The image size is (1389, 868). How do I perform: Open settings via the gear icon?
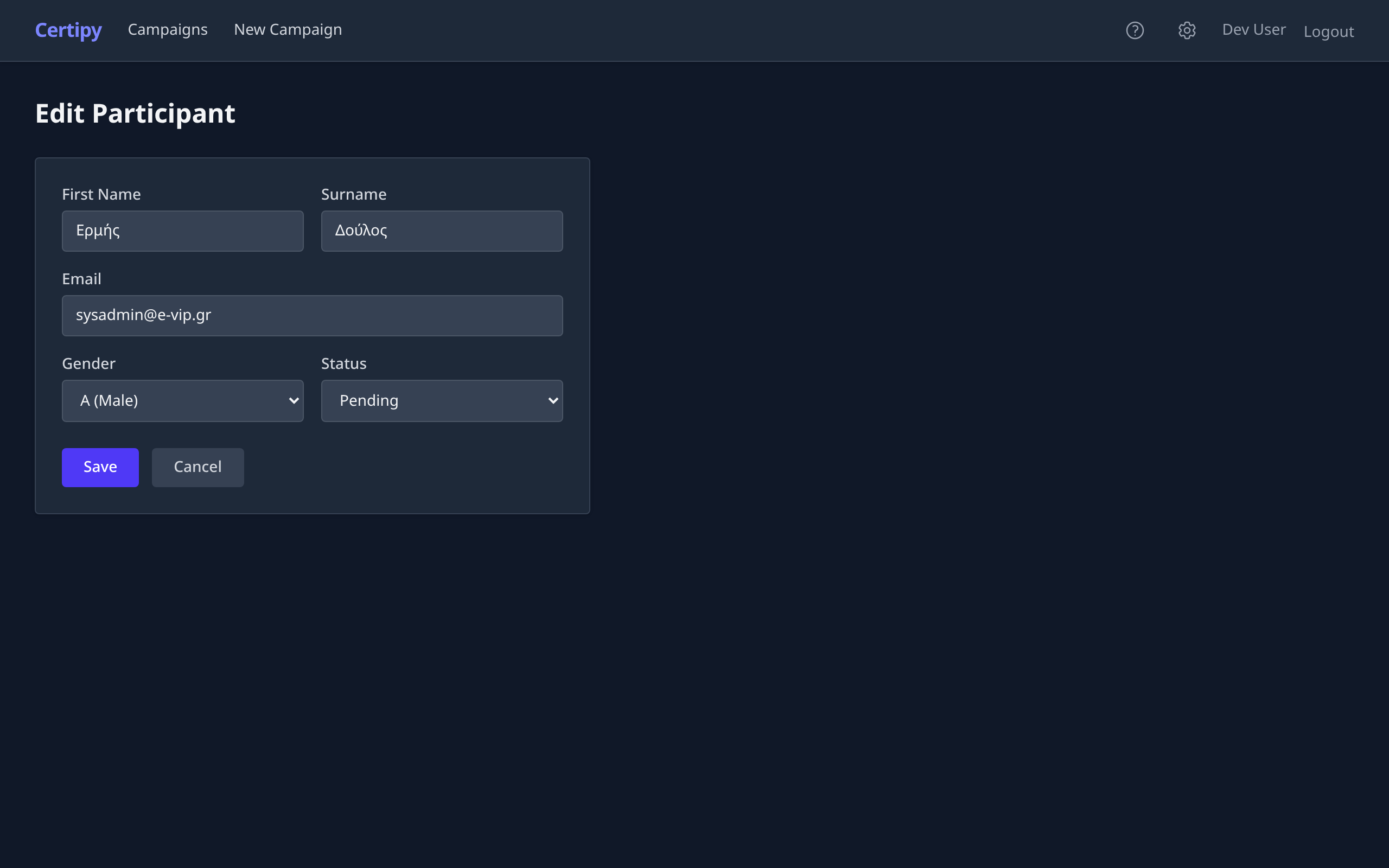1187,30
